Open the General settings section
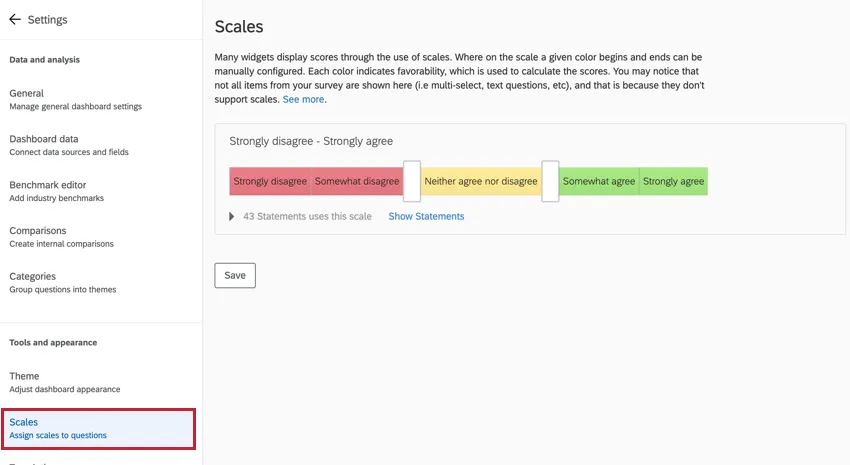Image resolution: width=850 pixels, height=465 pixels. tap(27, 93)
